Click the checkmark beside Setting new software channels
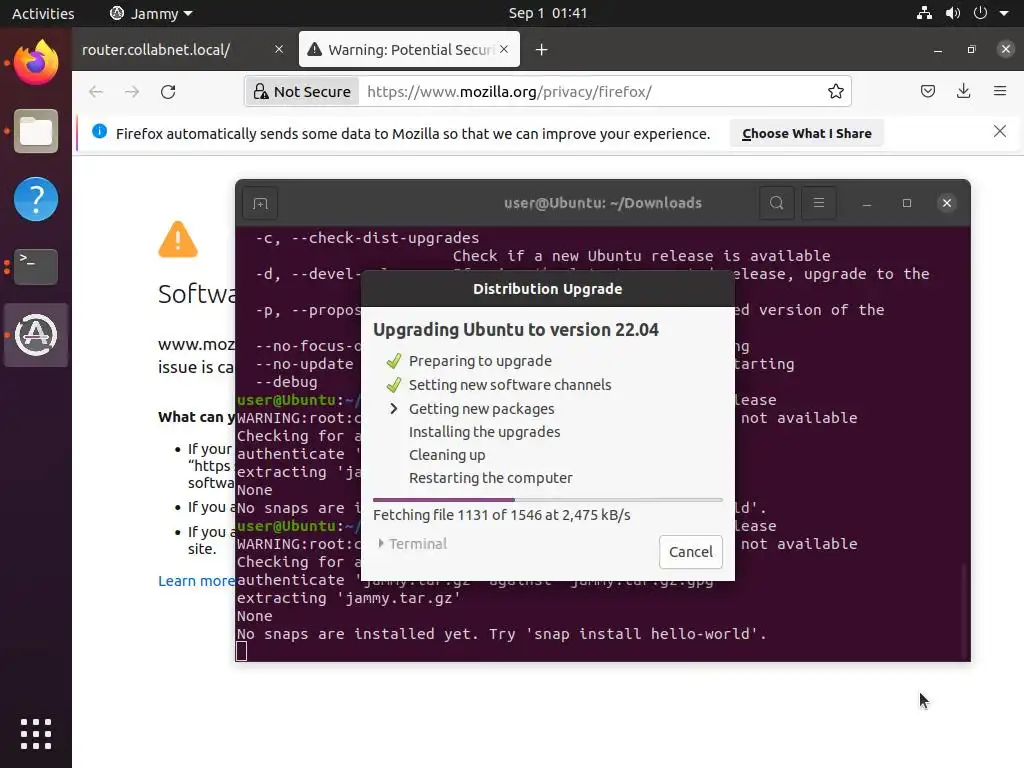Viewport: 1024px width, 768px height. coord(393,385)
